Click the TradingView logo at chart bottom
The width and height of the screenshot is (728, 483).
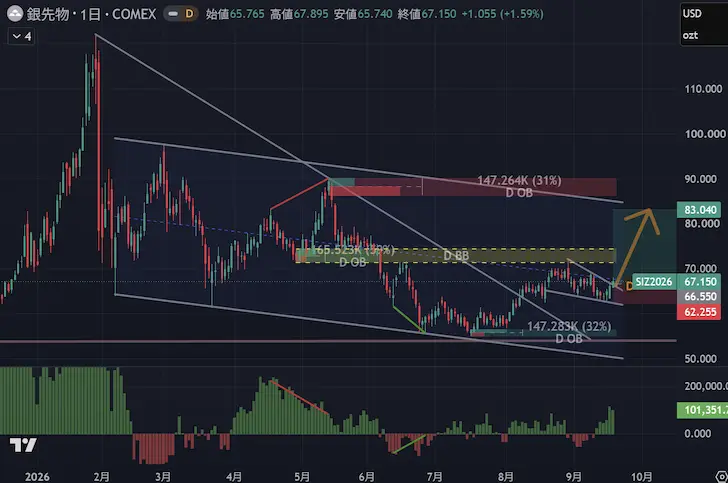[x=23, y=445]
